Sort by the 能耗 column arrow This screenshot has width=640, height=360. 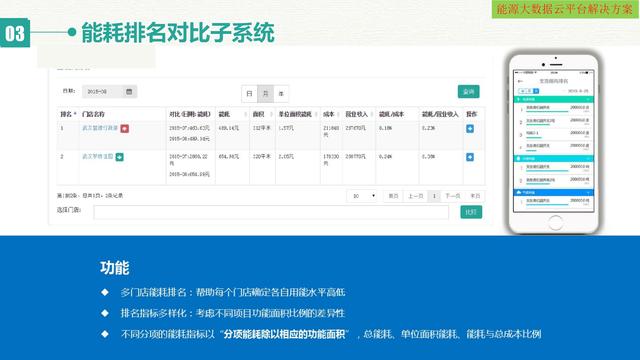click(x=245, y=115)
